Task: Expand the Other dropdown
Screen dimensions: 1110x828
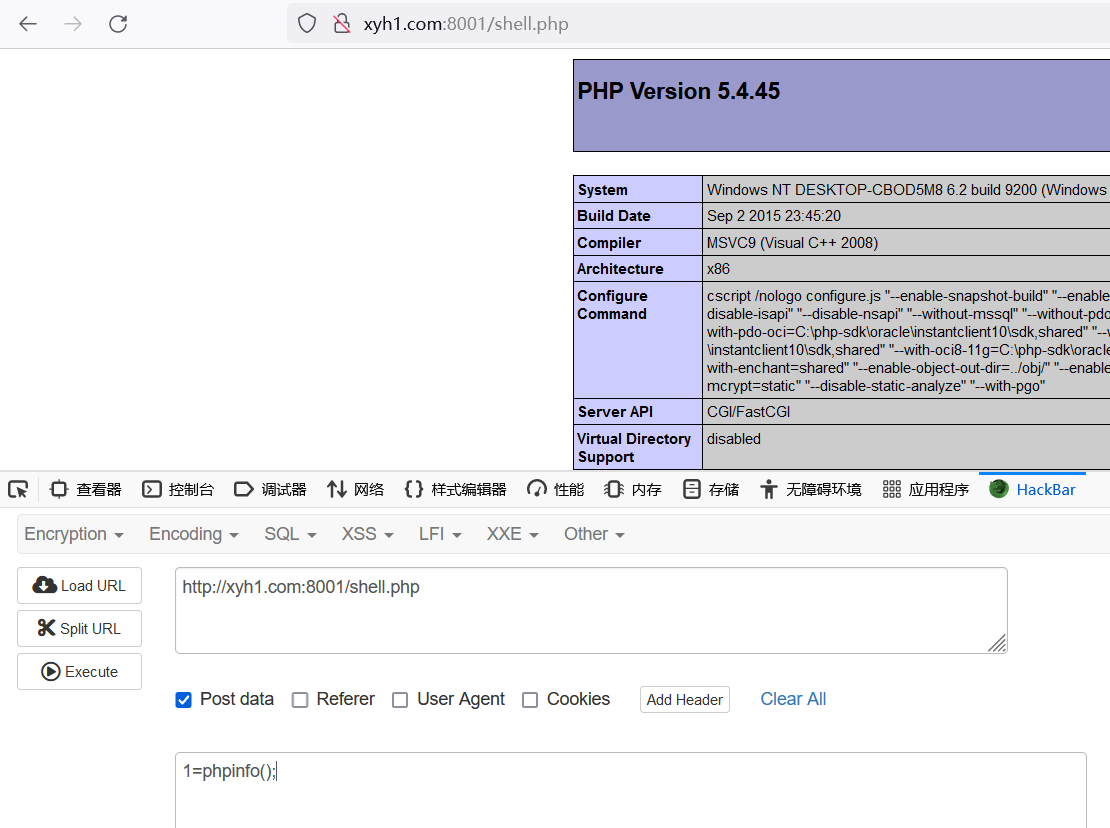Action: pyautogui.click(x=594, y=534)
